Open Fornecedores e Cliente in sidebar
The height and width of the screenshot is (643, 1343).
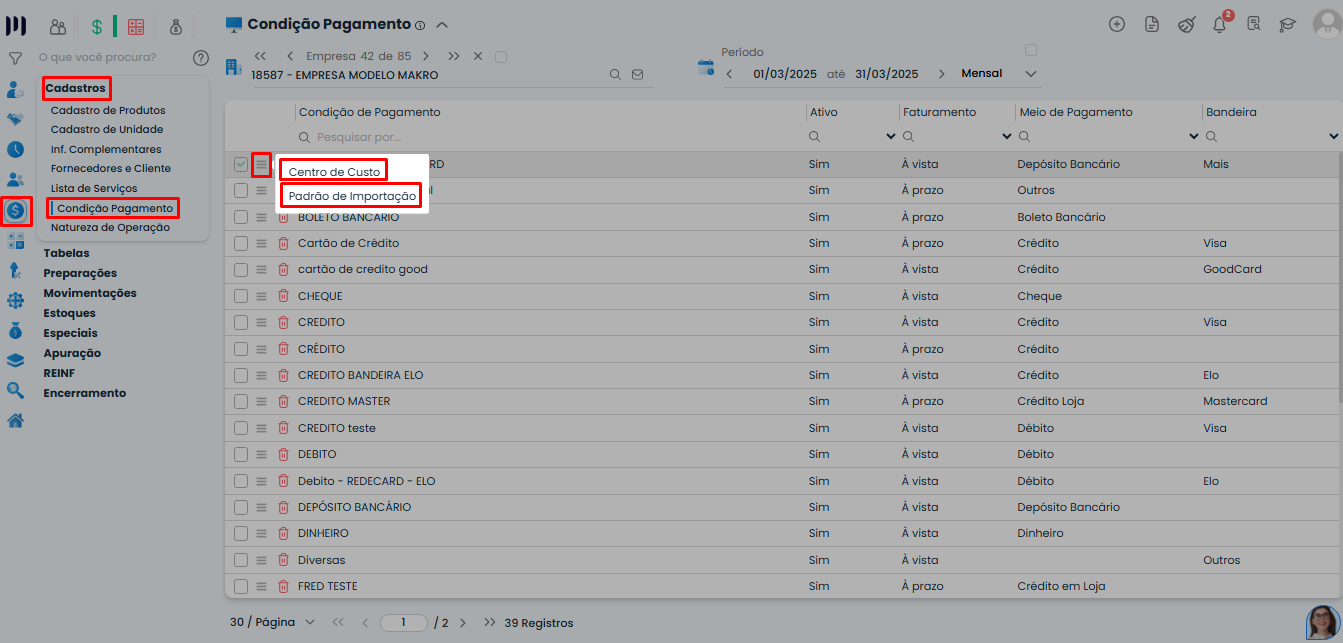pos(111,169)
